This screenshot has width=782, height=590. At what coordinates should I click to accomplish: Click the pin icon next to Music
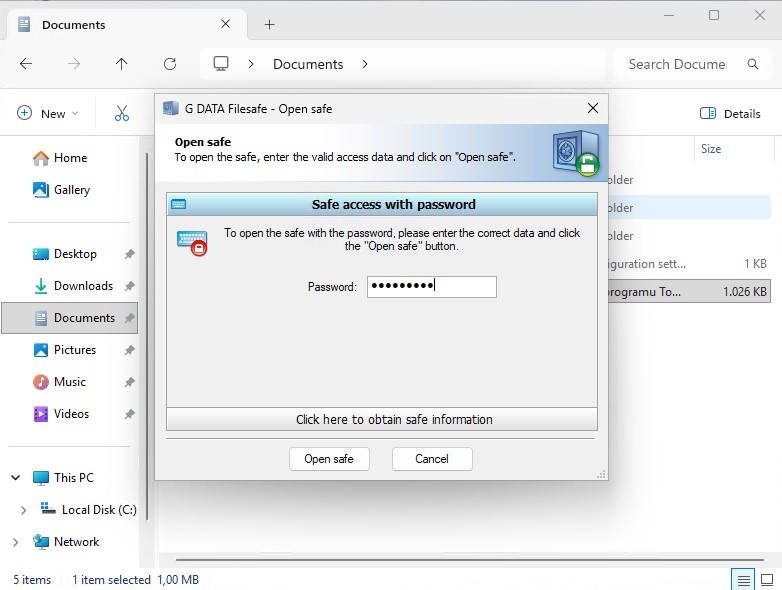130,382
